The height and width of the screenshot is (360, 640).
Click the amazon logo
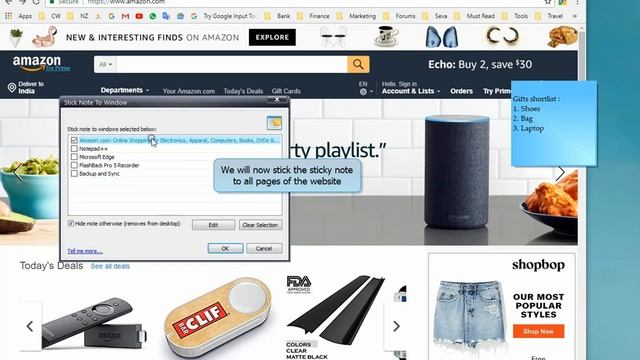(37, 62)
